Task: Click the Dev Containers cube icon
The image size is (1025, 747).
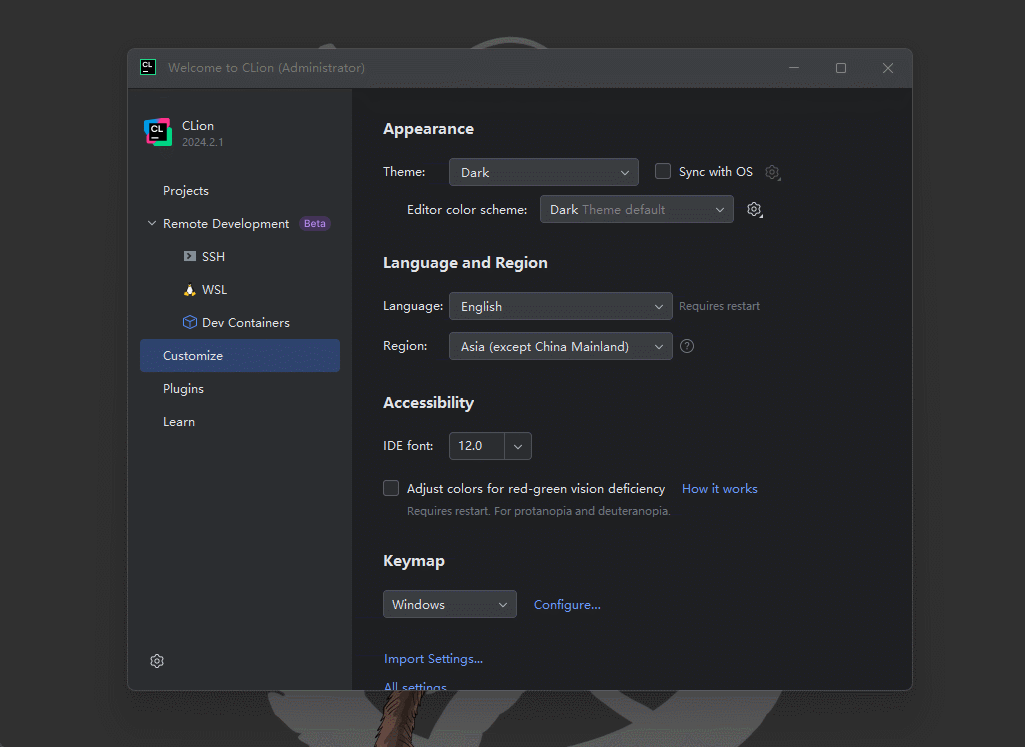Action: tap(189, 323)
